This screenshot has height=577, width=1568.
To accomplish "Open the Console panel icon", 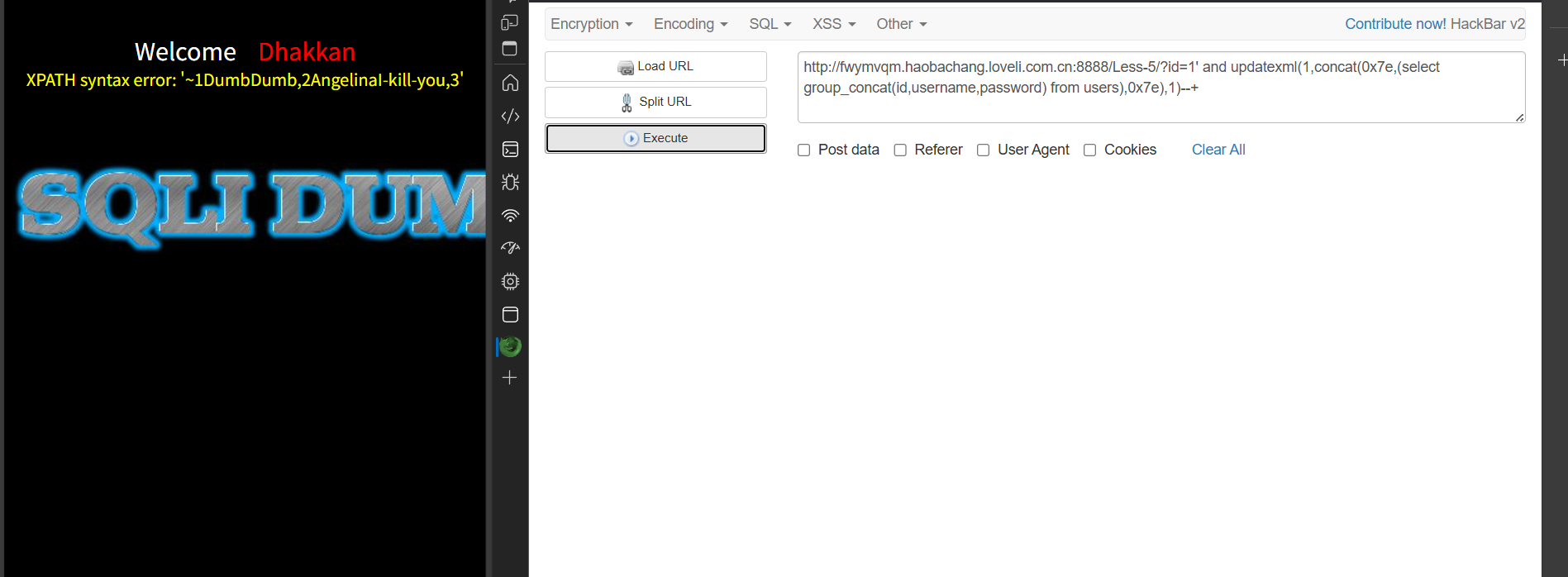I will (x=510, y=149).
